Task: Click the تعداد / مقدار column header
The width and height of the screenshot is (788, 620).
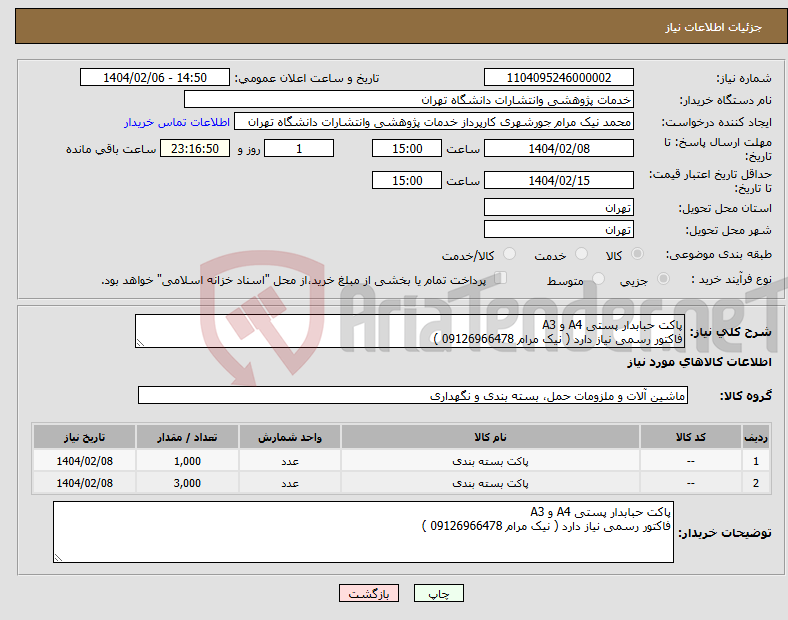Action: point(187,437)
